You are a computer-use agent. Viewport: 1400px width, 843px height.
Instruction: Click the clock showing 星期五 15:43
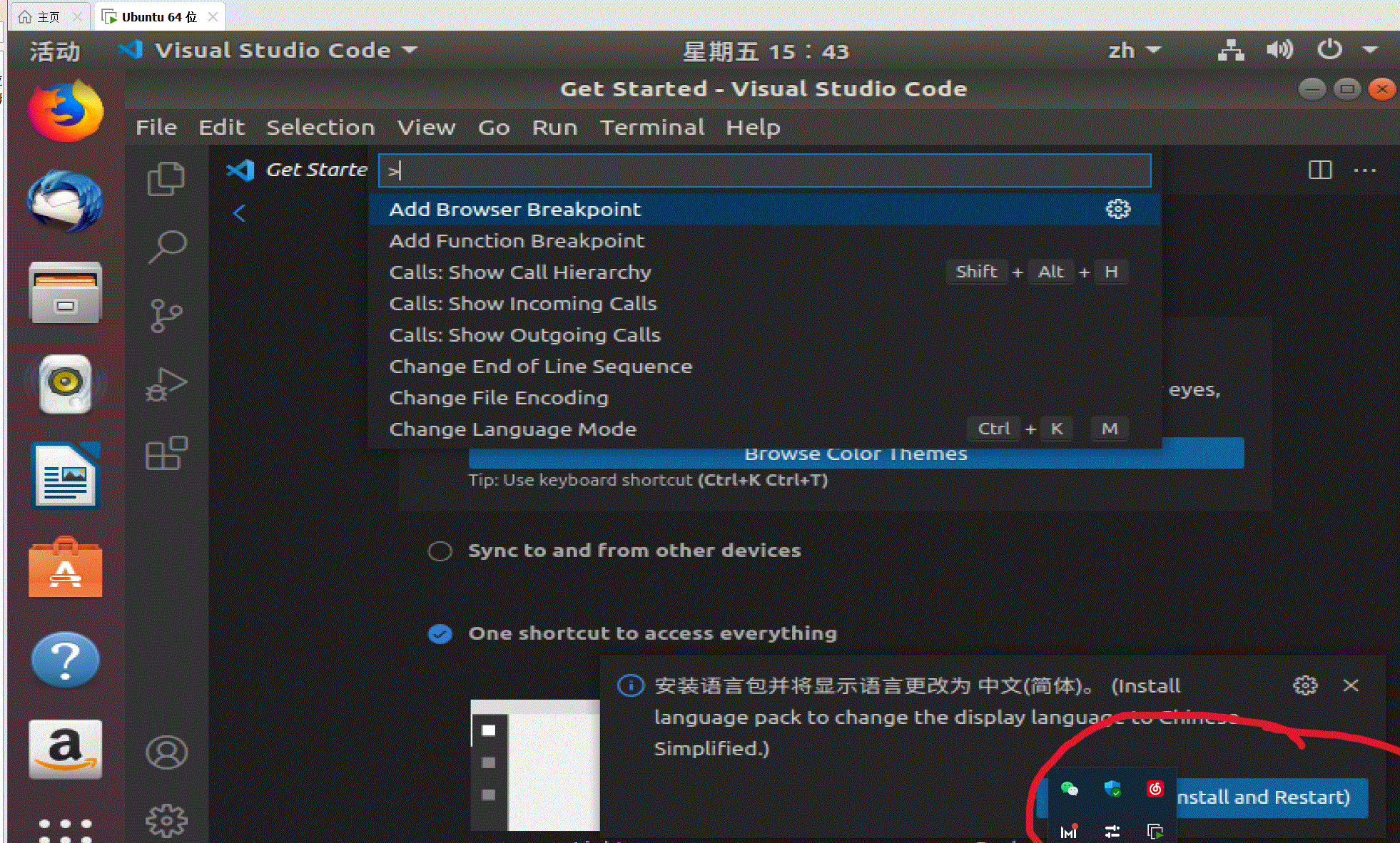tap(766, 51)
